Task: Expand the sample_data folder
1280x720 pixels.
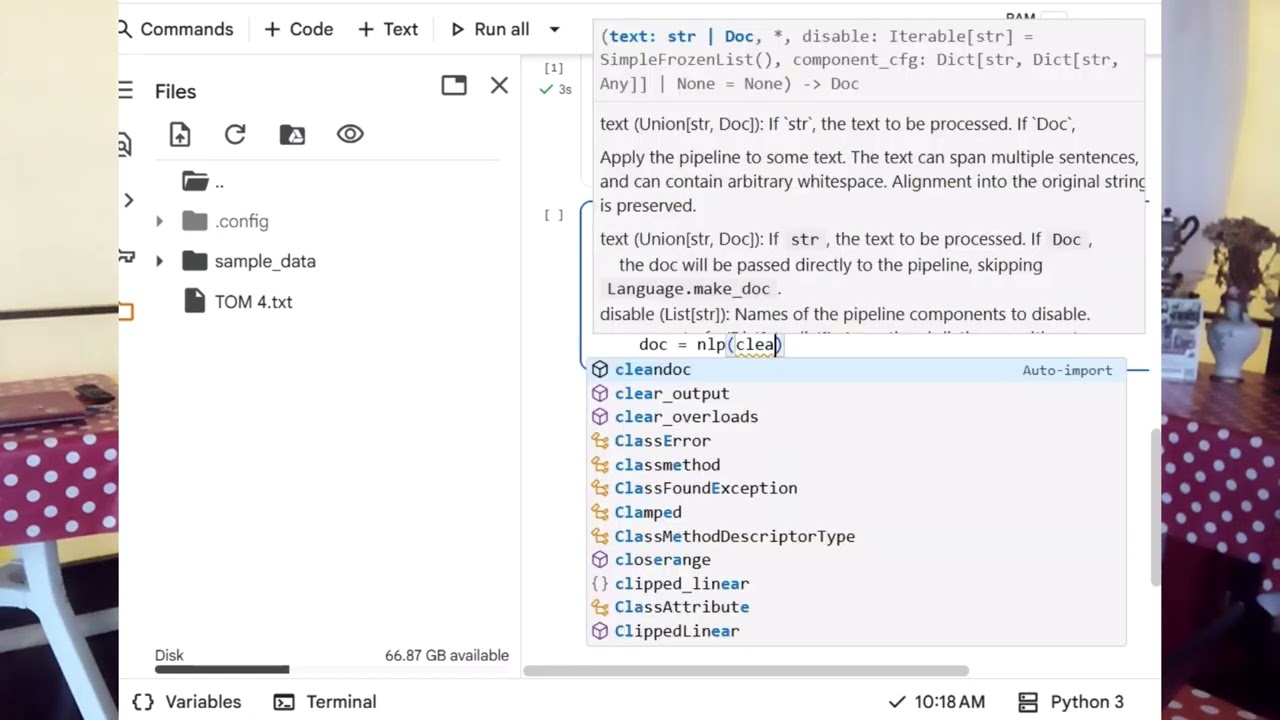Action: point(159,261)
